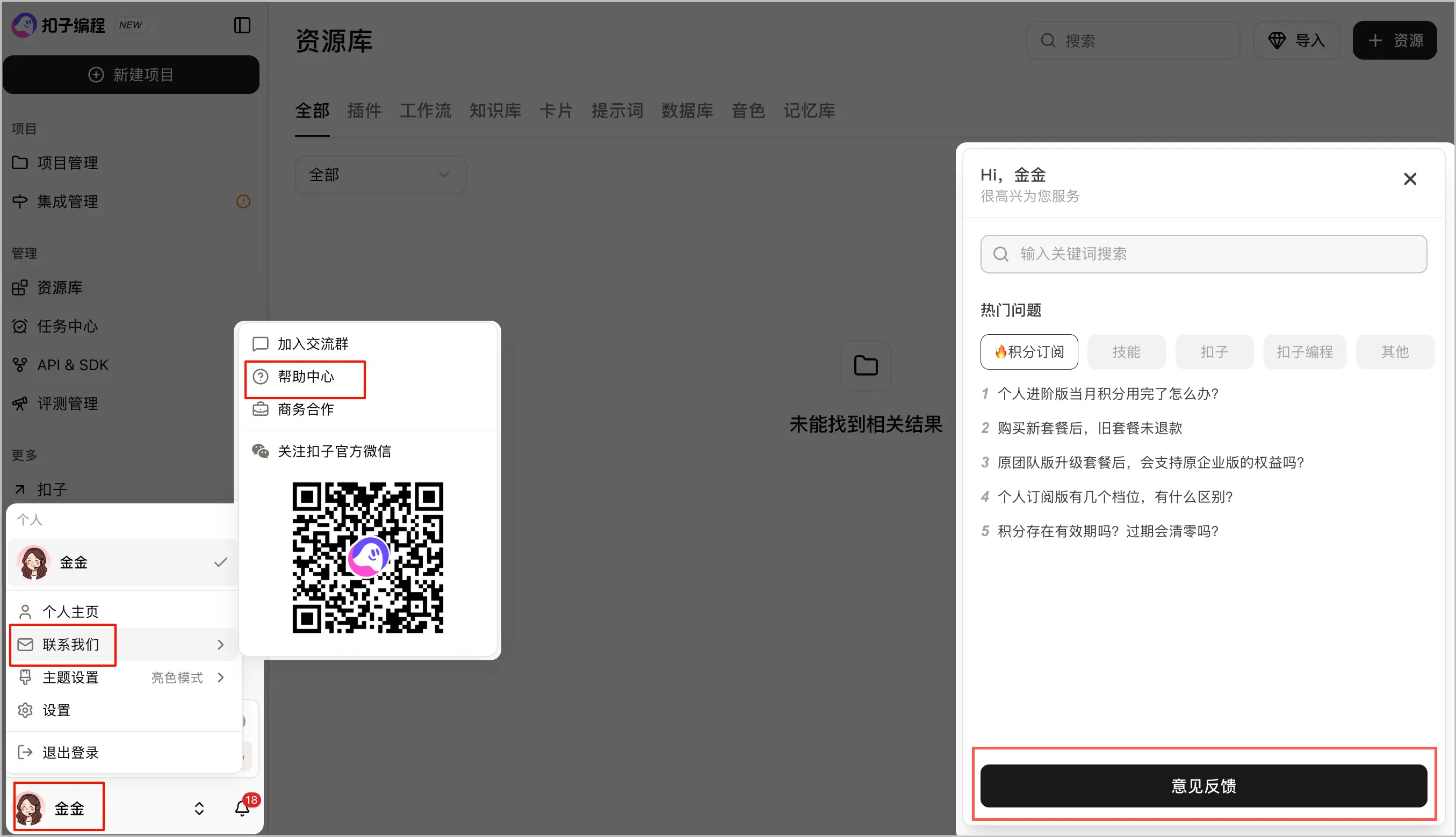Viewport: 1456px width, 837px height.
Task: Open question 购买新套餐后,旧套餐未退款
Action: click(1090, 428)
